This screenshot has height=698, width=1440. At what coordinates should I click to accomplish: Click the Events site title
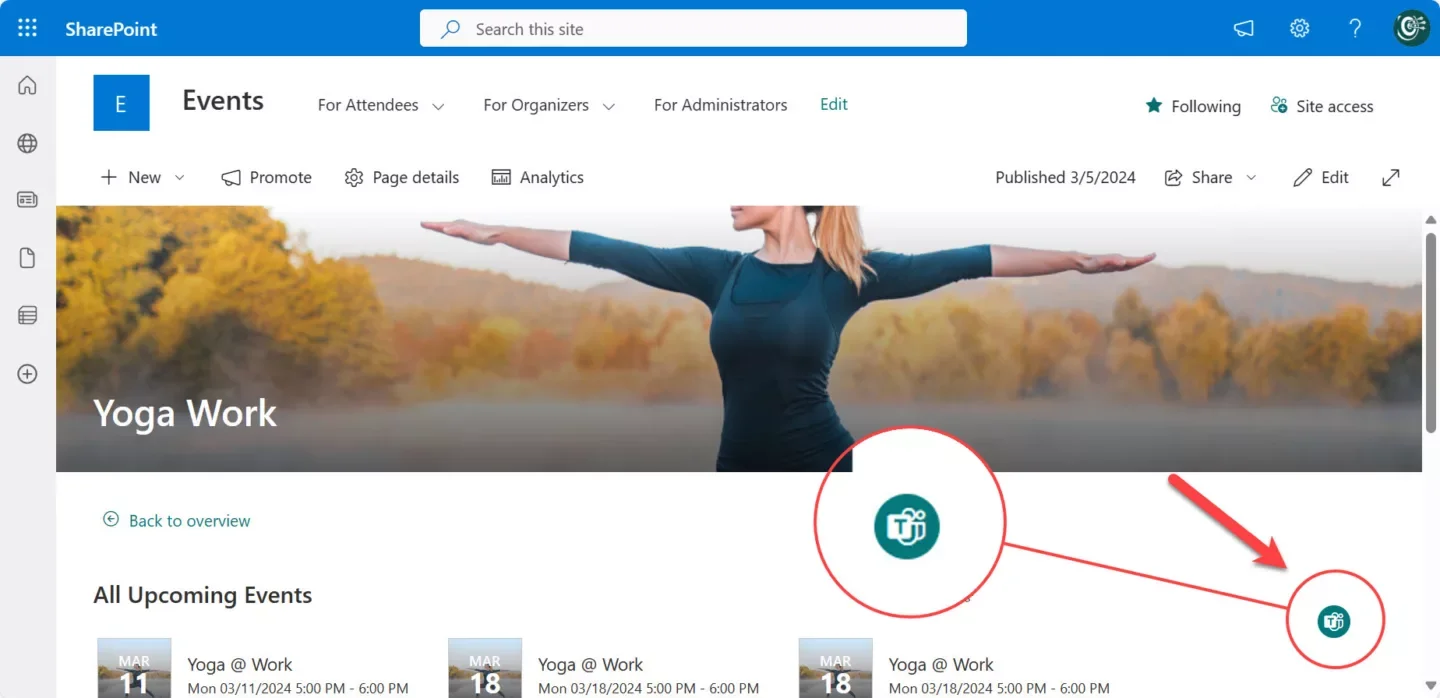point(223,101)
